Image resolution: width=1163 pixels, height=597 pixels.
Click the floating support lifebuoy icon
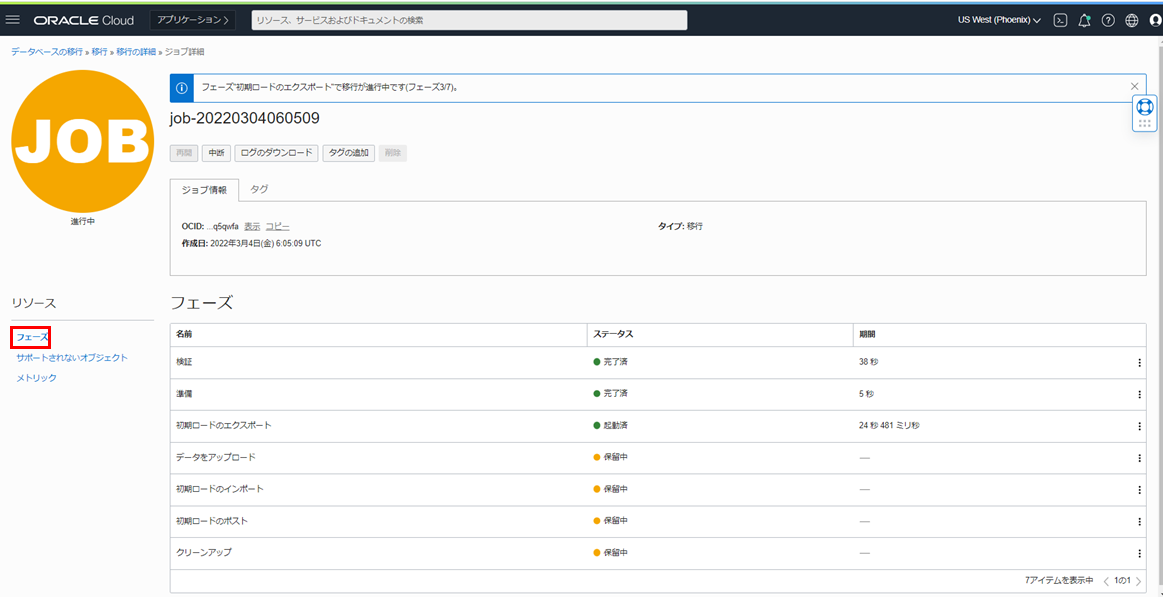1145,106
